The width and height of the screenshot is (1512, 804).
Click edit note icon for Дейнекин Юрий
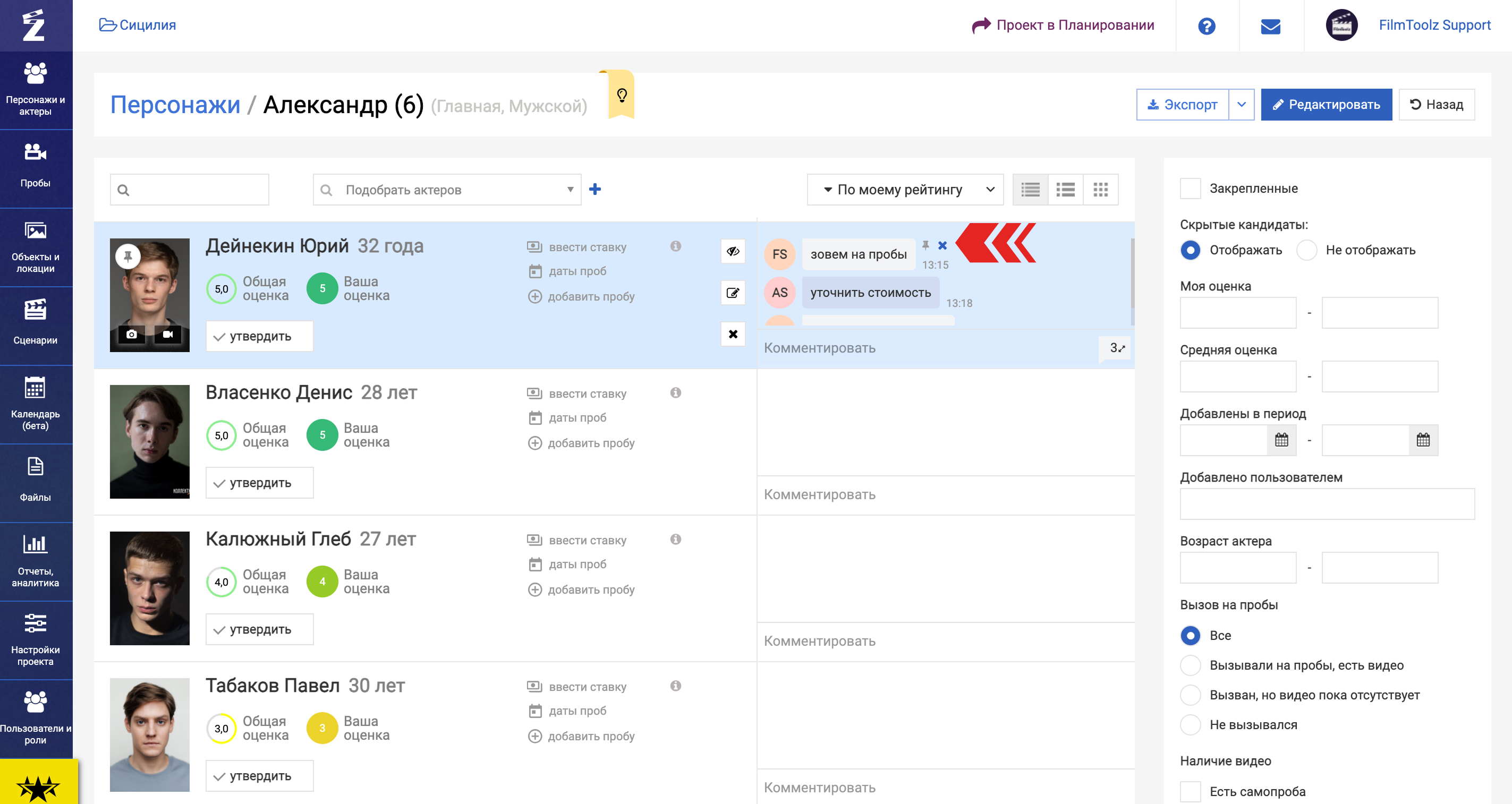tap(733, 292)
